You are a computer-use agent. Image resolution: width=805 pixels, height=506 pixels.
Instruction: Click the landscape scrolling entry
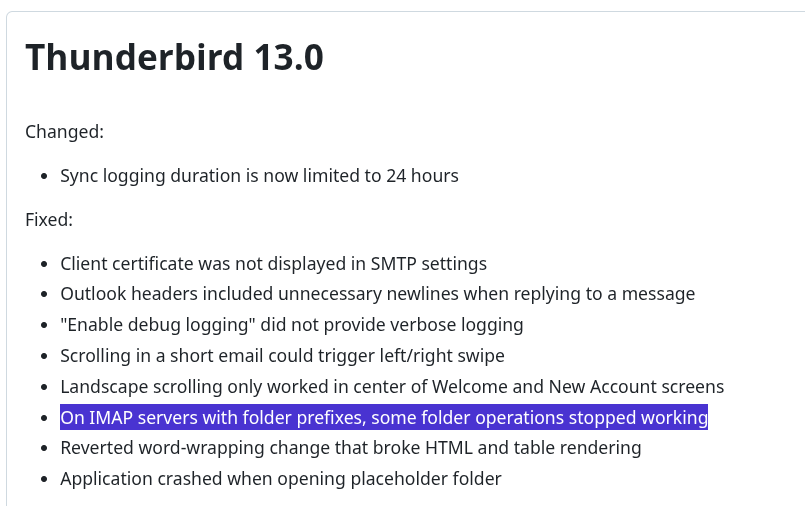pos(392,387)
